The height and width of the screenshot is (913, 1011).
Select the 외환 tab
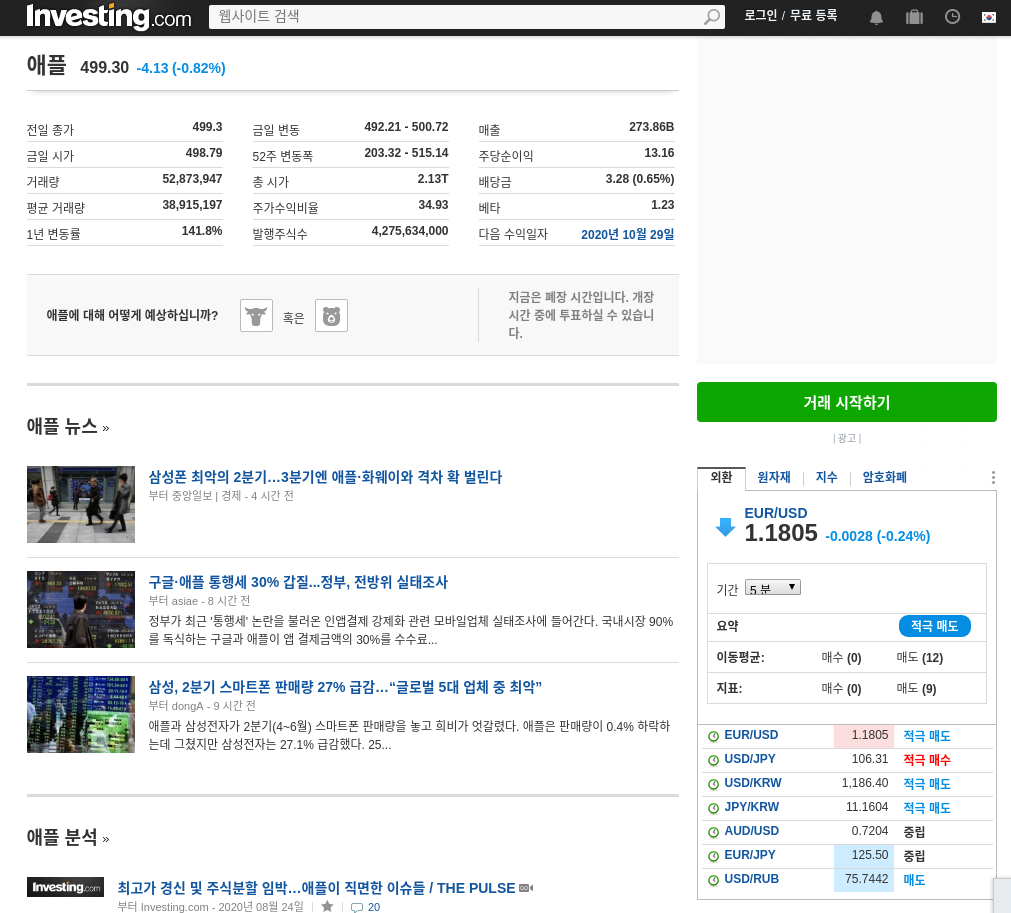721,477
